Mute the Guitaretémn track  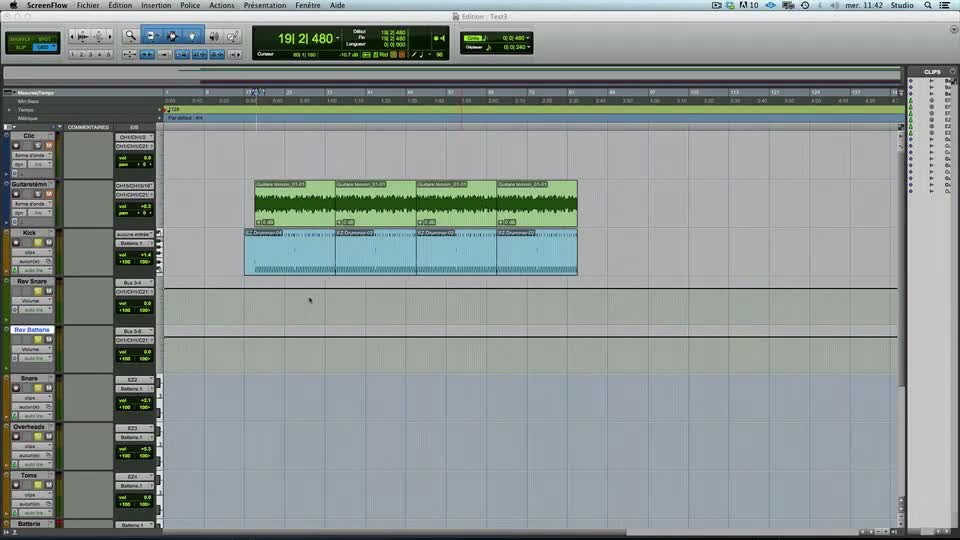coord(49,194)
